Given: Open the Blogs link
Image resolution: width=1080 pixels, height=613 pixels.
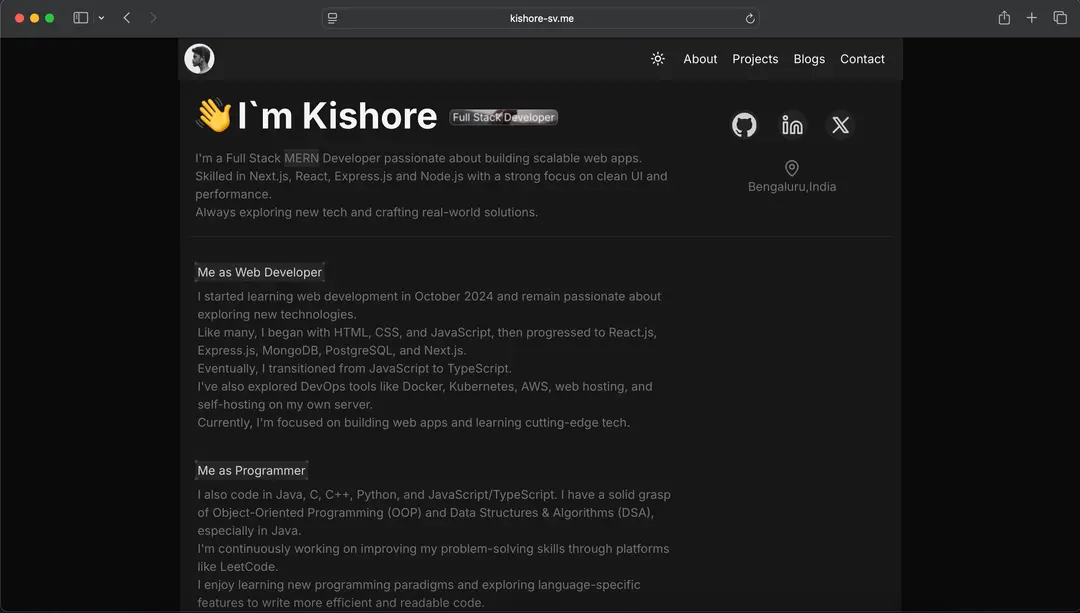Looking at the screenshot, I should click(x=809, y=59).
